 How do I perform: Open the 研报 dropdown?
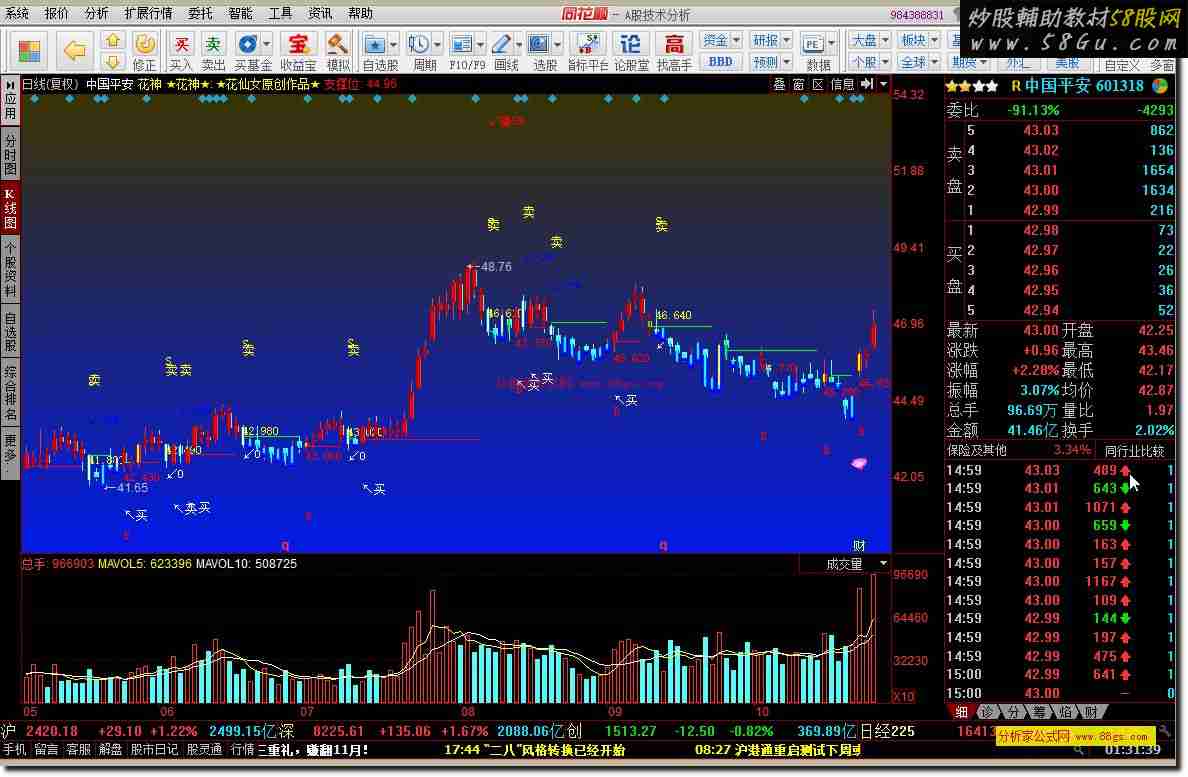coord(771,40)
